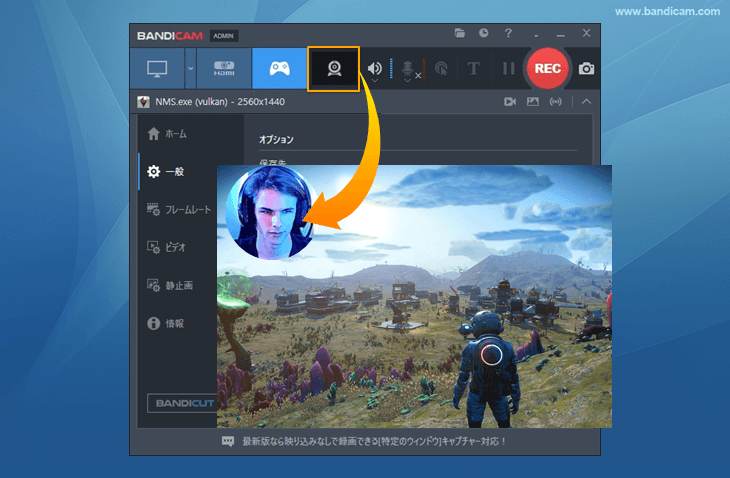Click the pause recording button
The height and width of the screenshot is (478, 730).
click(x=508, y=68)
